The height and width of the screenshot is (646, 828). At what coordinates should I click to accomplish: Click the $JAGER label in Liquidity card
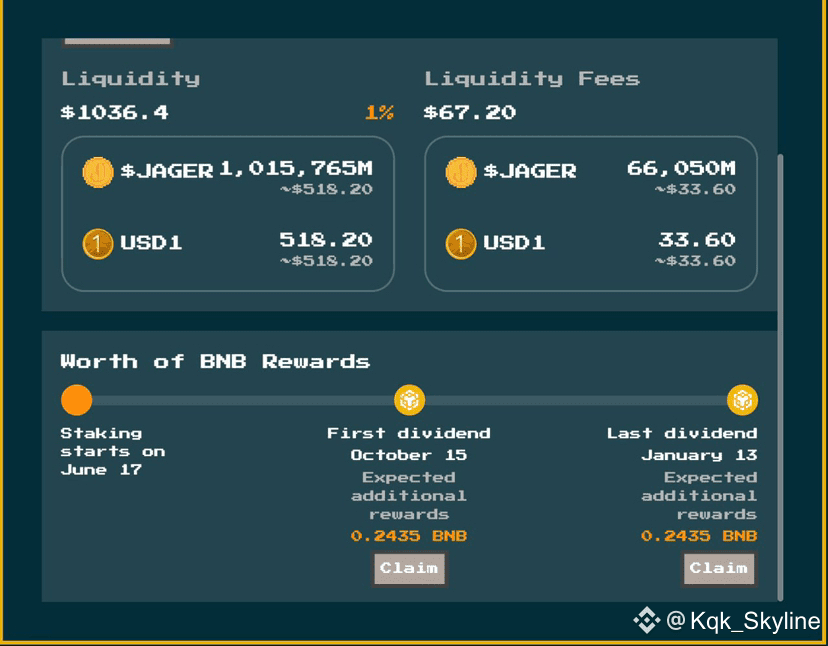pyautogui.click(x=167, y=171)
